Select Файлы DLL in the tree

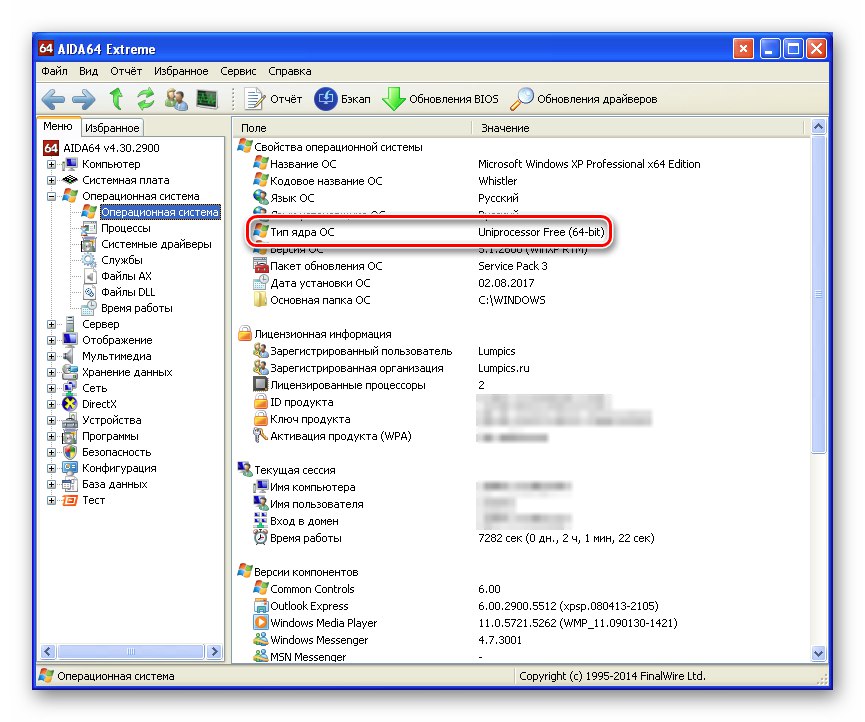coord(128,292)
